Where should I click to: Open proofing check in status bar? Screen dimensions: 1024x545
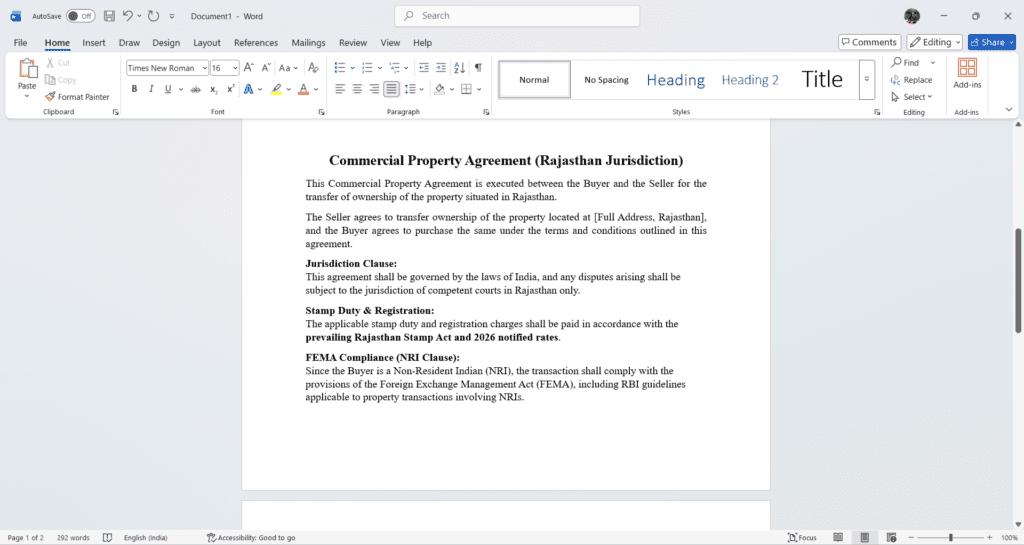click(x=108, y=537)
